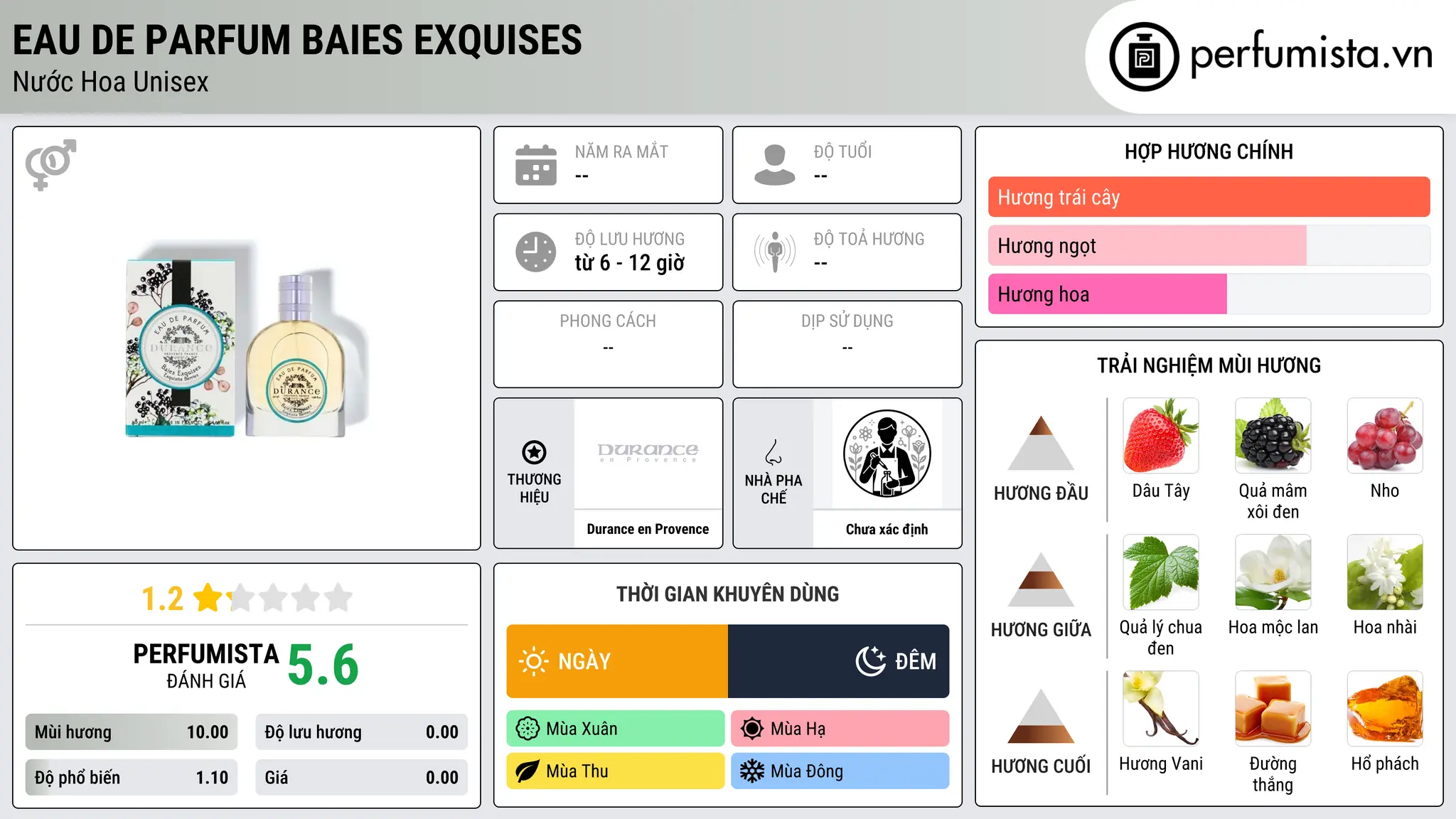Click the Hoa mộc lan magnolia image
Image resolution: width=1456 pixels, height=819 pixels.
(x=1273, y=572)
